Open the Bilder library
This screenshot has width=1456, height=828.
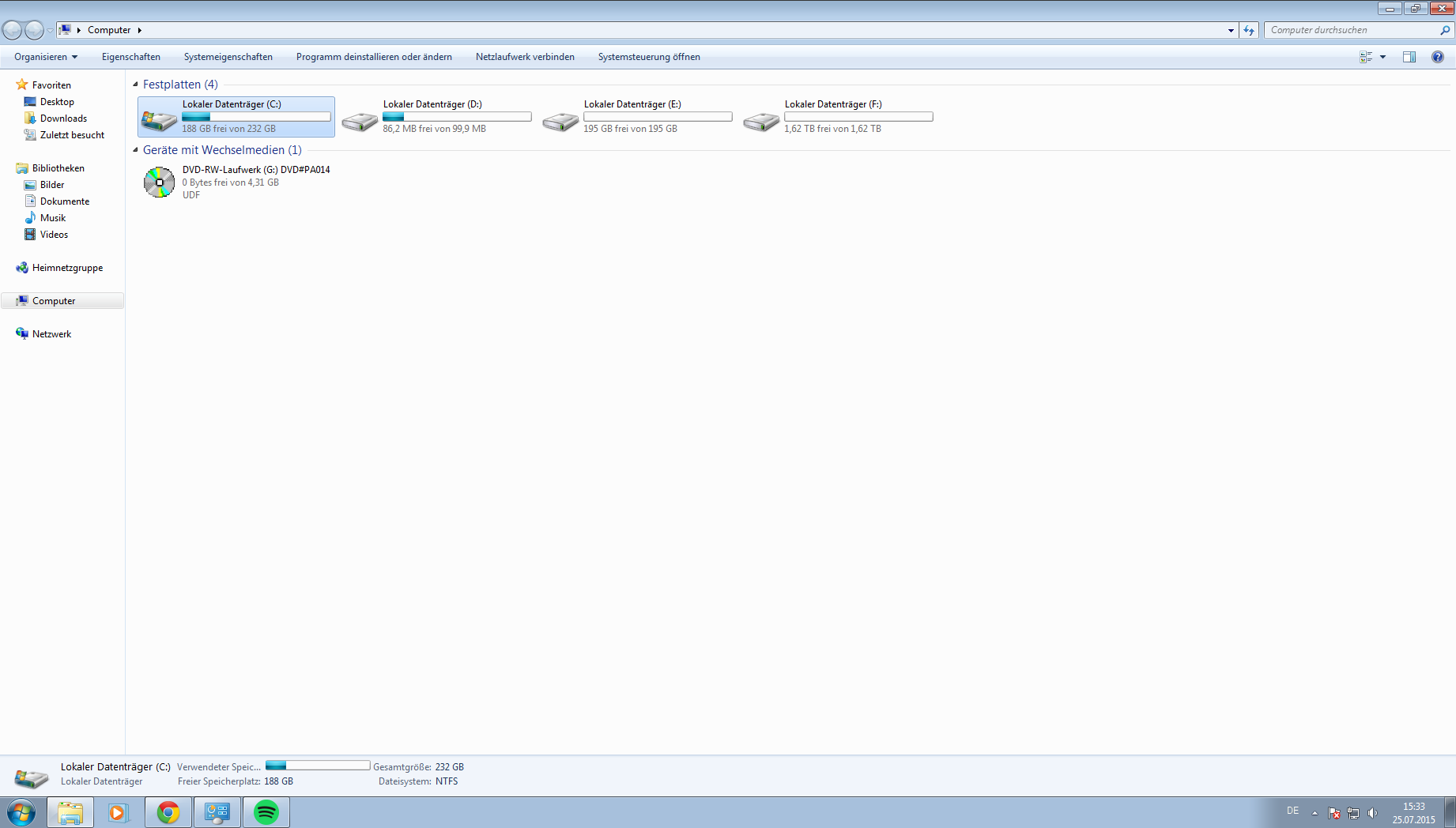(x=52, y=185)
